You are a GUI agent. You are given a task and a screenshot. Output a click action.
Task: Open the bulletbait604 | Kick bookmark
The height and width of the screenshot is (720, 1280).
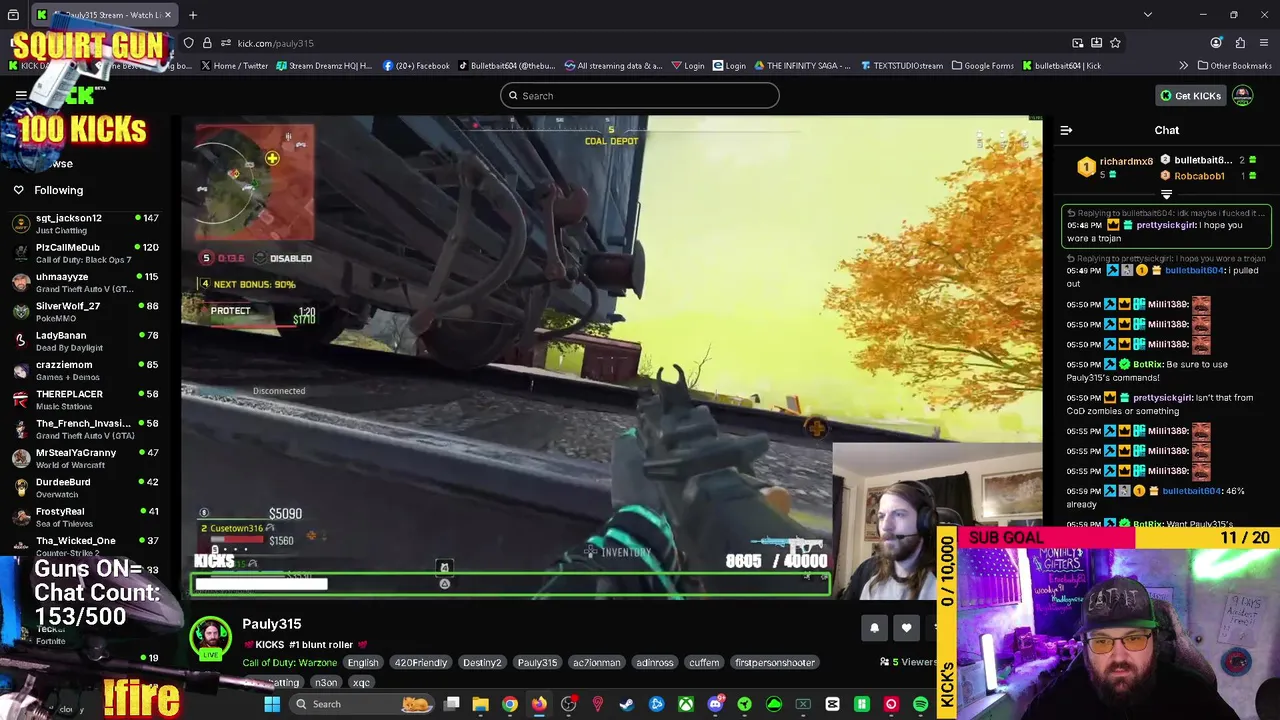click(1061, 66)
